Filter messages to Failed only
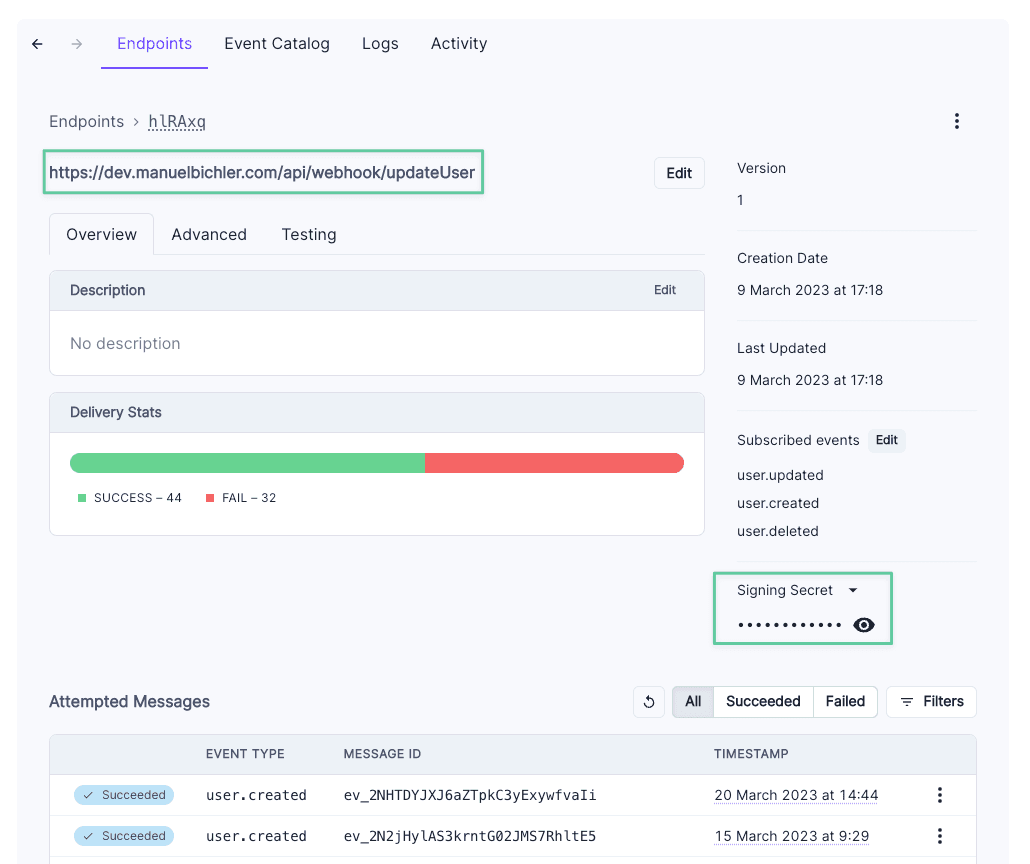Viewport: 1030px width, 864px height. click(x=845, y=702)
